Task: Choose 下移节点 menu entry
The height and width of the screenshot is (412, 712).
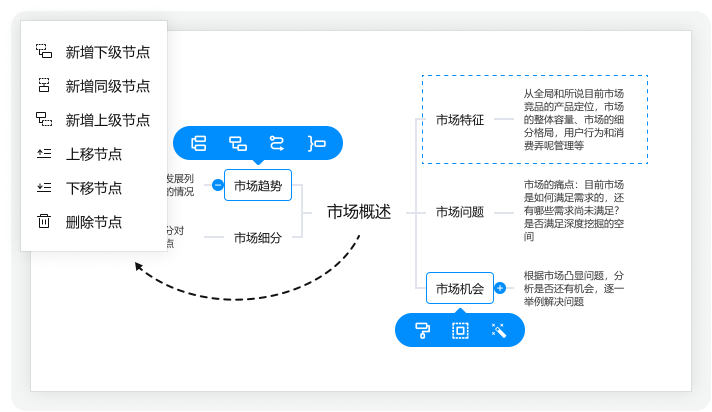Action: (x=94, y=188)
